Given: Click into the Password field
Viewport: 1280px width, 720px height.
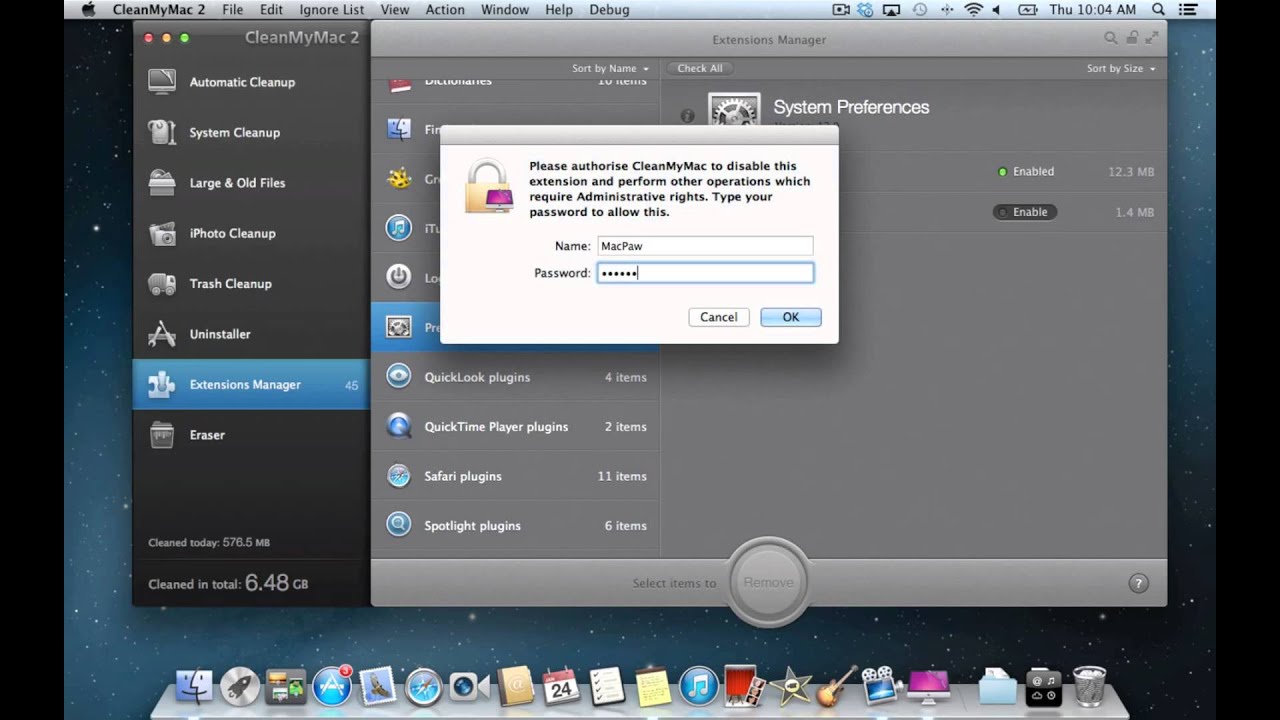Looking at the screenshot, I should tap(705, 273).
